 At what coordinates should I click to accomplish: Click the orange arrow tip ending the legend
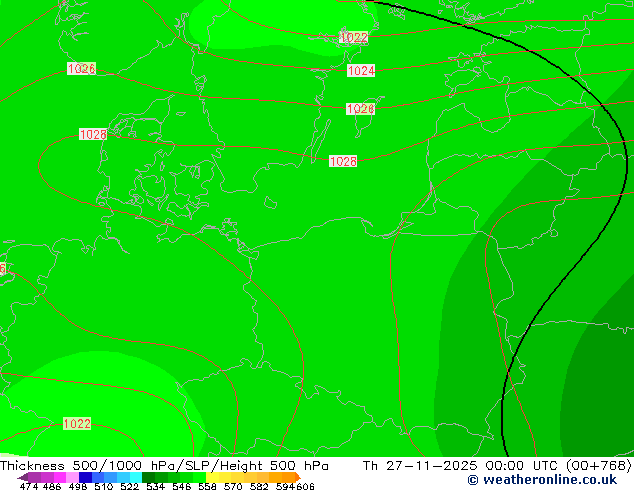pos(298,477)
